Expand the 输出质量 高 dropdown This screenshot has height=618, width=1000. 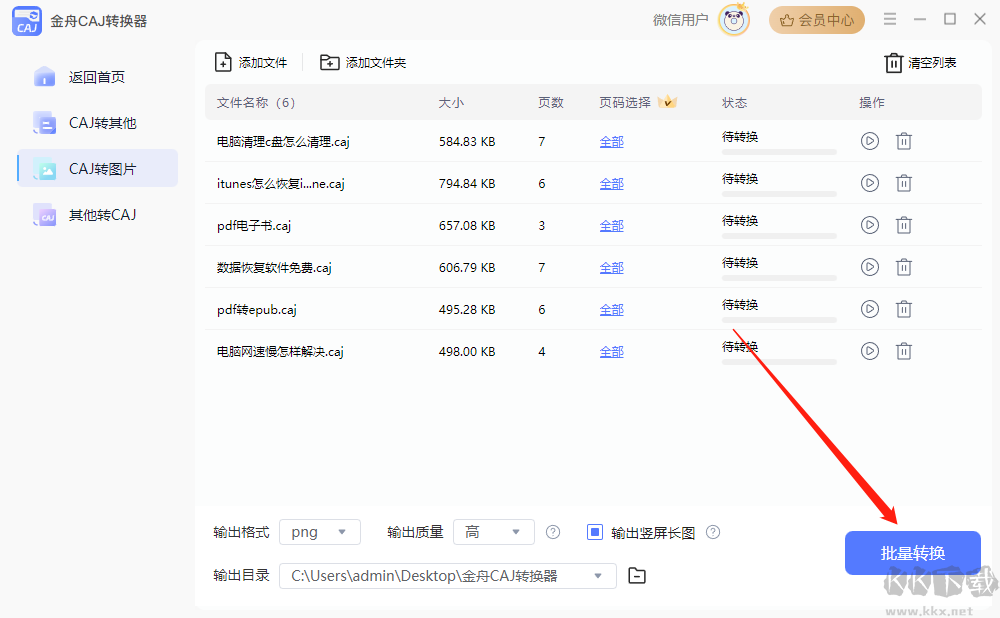tap(494, 532)
